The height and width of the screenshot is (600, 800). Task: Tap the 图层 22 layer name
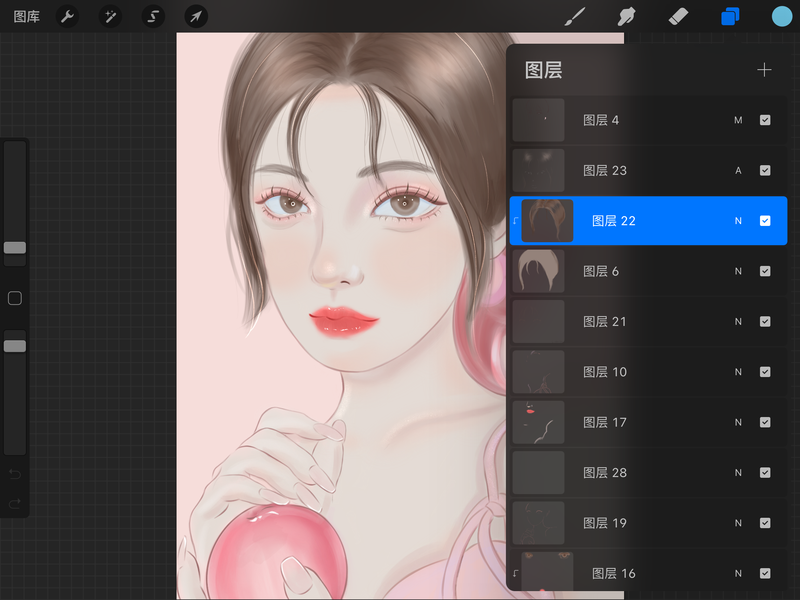click(x=614, y=221)
